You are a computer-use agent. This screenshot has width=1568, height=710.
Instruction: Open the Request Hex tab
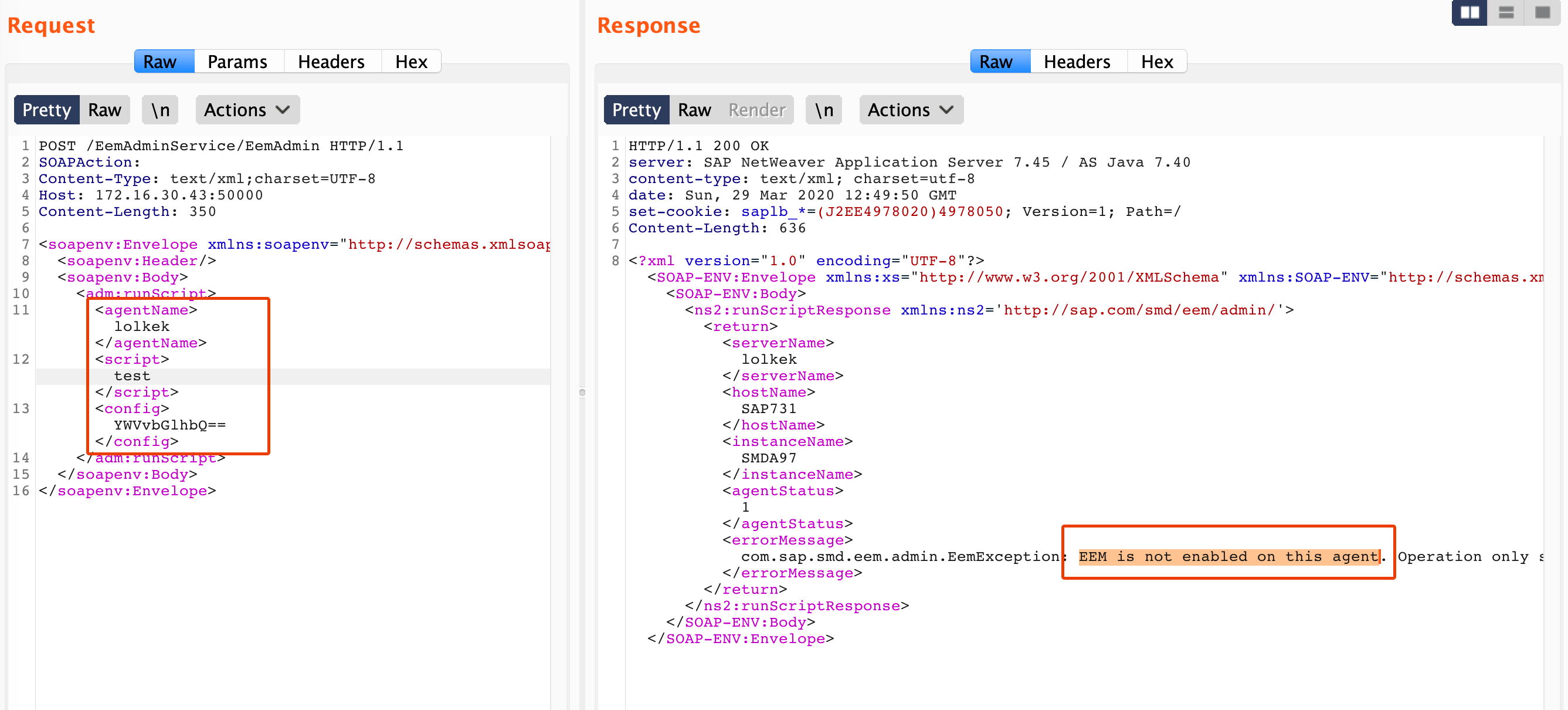click(x=411, y=62)
